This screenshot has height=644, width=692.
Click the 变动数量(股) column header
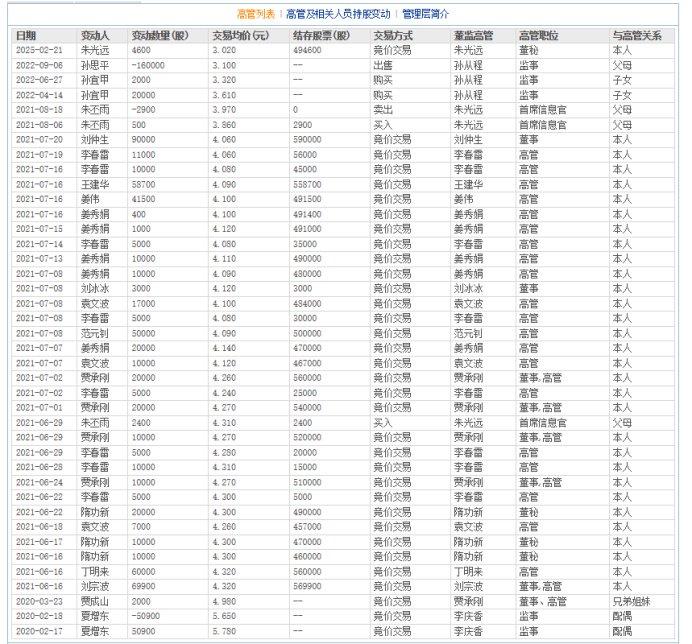(160, 35)
